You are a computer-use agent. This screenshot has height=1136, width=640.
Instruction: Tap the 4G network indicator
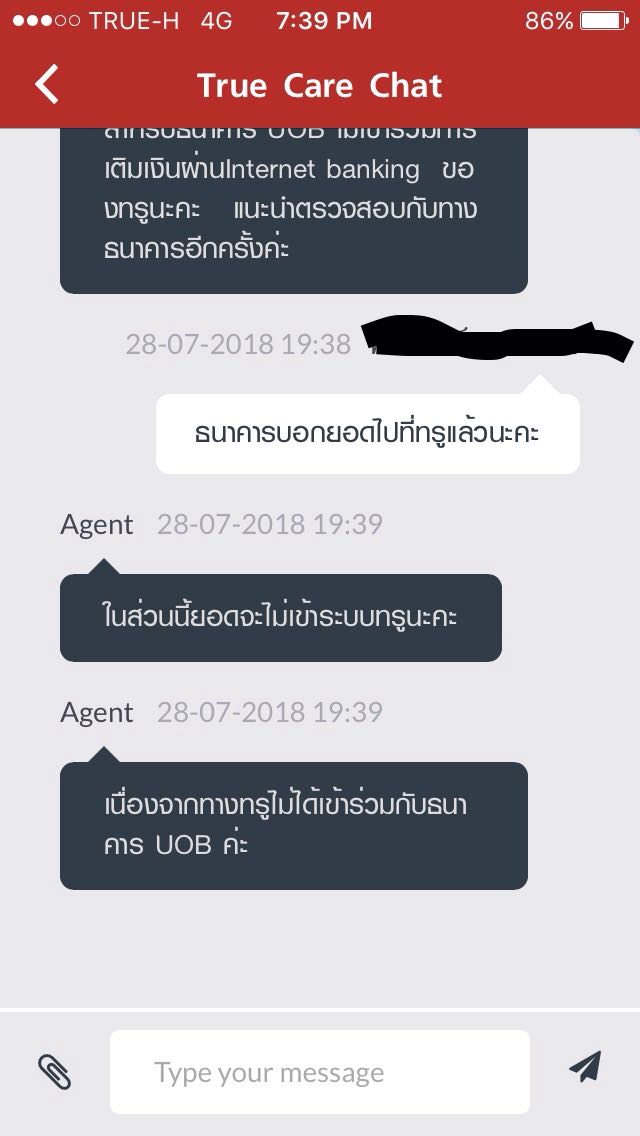216,21
